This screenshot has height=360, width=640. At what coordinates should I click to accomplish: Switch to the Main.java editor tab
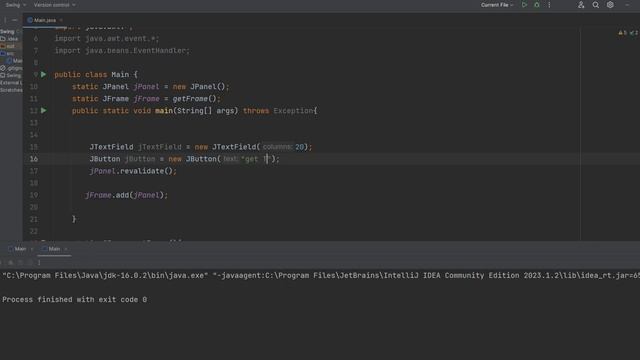pos(45,20)
